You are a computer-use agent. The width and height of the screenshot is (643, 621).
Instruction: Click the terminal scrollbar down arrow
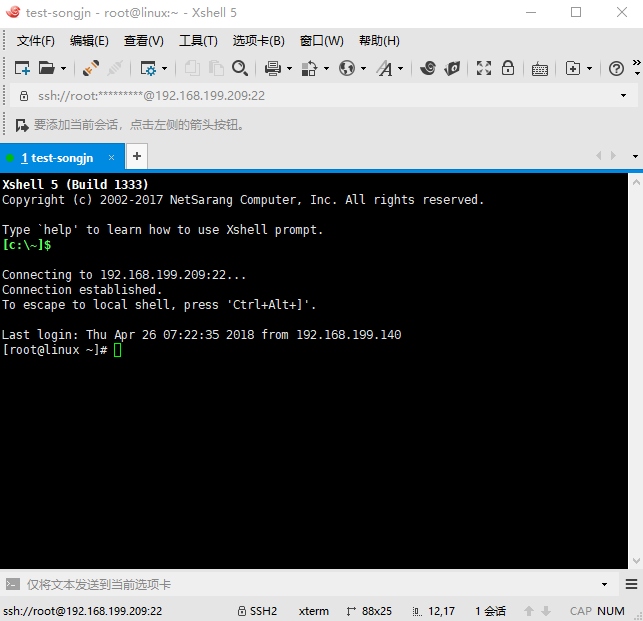636,561
